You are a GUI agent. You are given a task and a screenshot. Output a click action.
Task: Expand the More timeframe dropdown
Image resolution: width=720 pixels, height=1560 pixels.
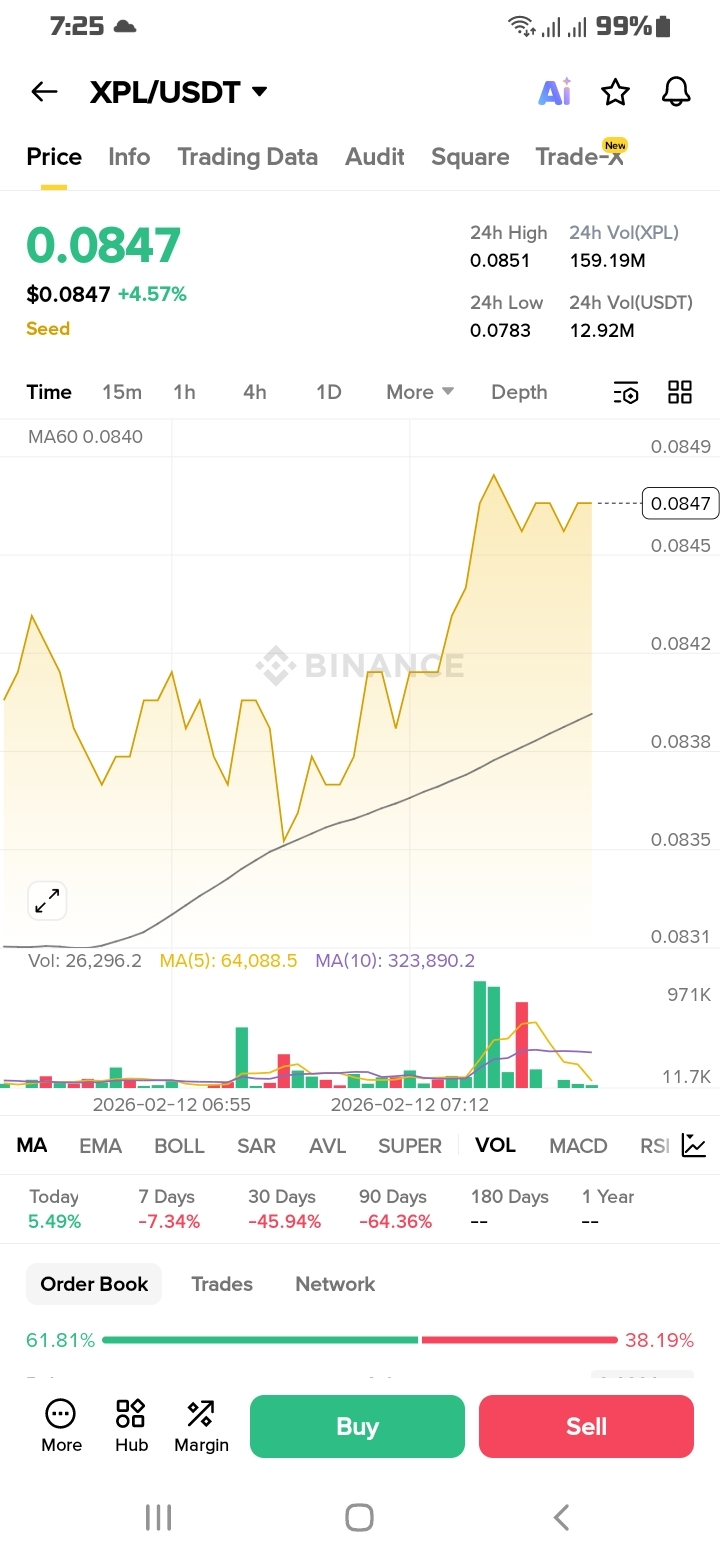click(420, 392)
